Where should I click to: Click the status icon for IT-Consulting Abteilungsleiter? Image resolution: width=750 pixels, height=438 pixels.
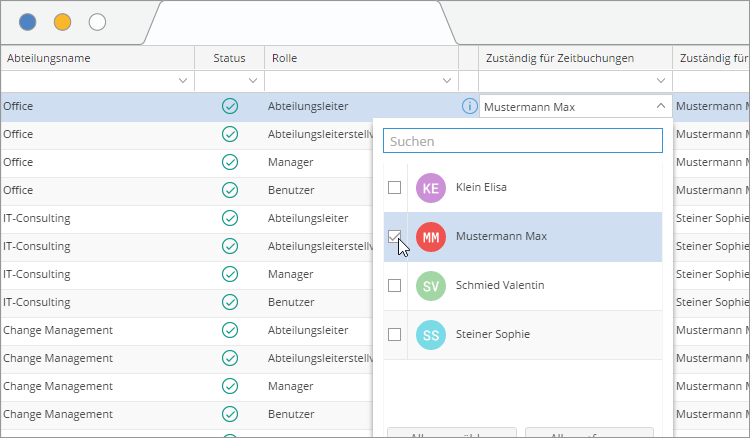[229, 218]
